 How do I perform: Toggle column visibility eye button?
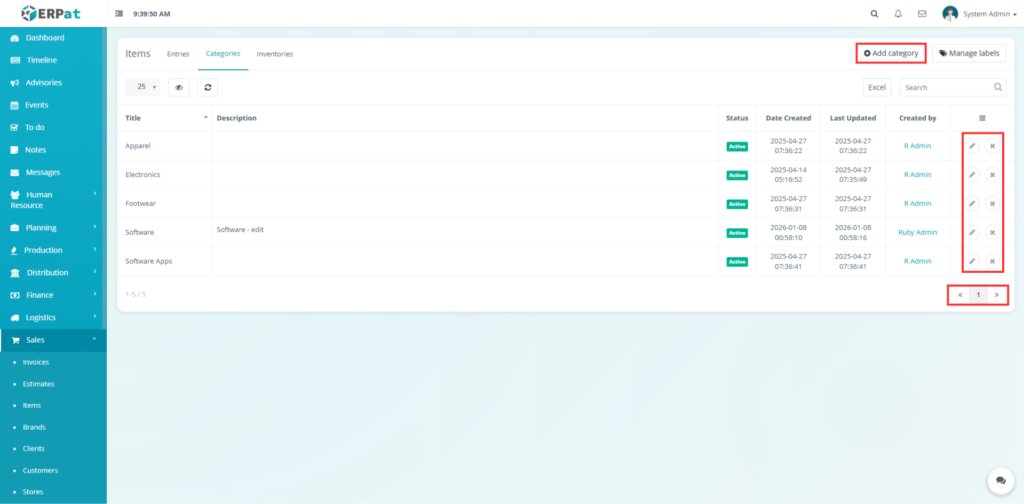(179, 87)
